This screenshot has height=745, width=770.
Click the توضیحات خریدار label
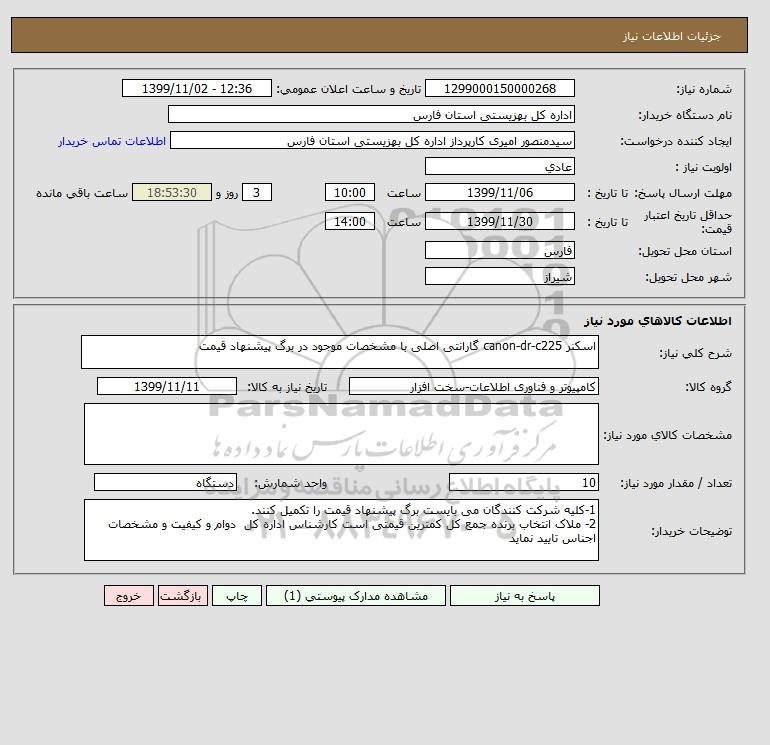tap(691, 531)
